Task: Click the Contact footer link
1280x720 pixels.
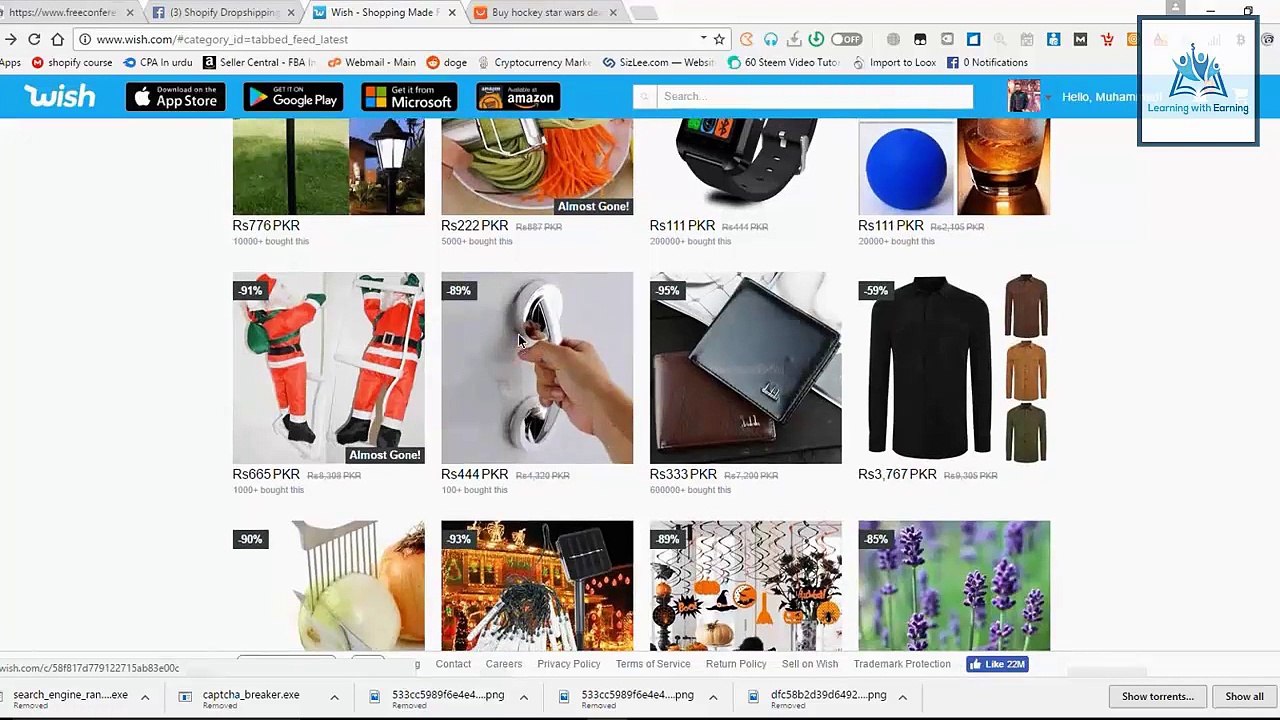Action: coord(453,664)
